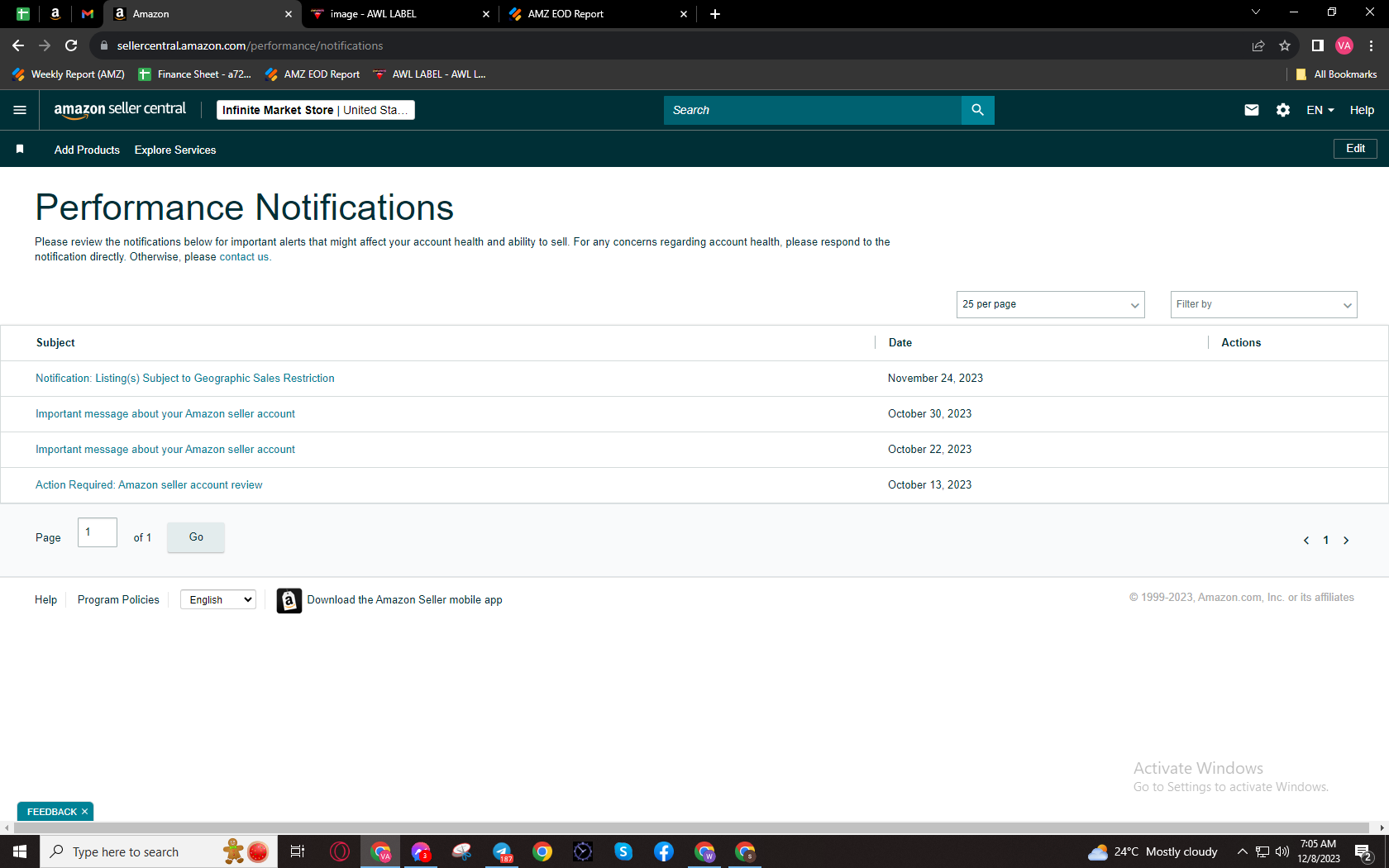This screenshot has width=1389, height=868.
Task: Open the Chrome three-dot menu
Action: (x=1371, y=45)
